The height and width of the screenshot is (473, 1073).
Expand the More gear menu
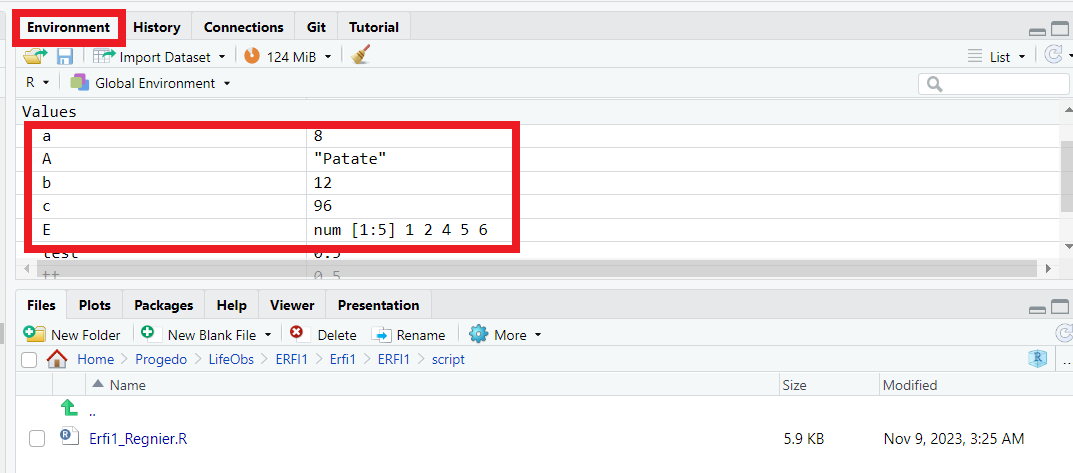click(506, 334)
